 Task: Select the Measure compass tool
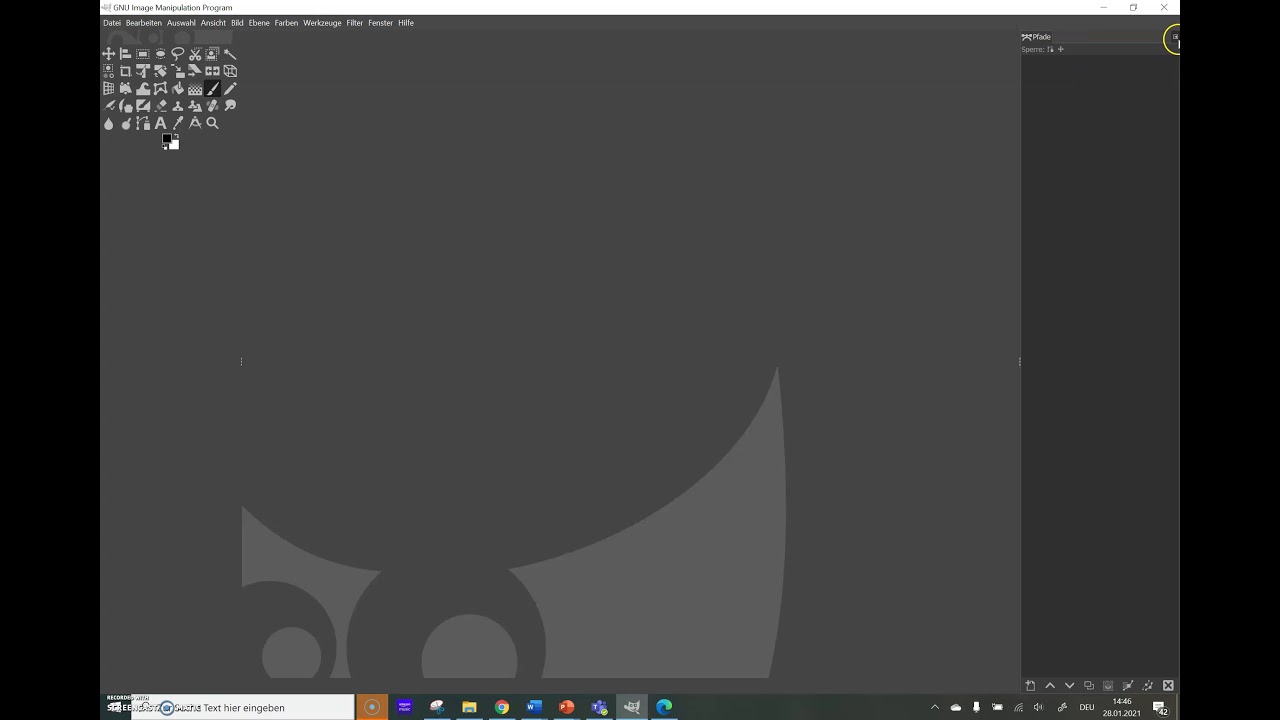(x=195, y=123)
